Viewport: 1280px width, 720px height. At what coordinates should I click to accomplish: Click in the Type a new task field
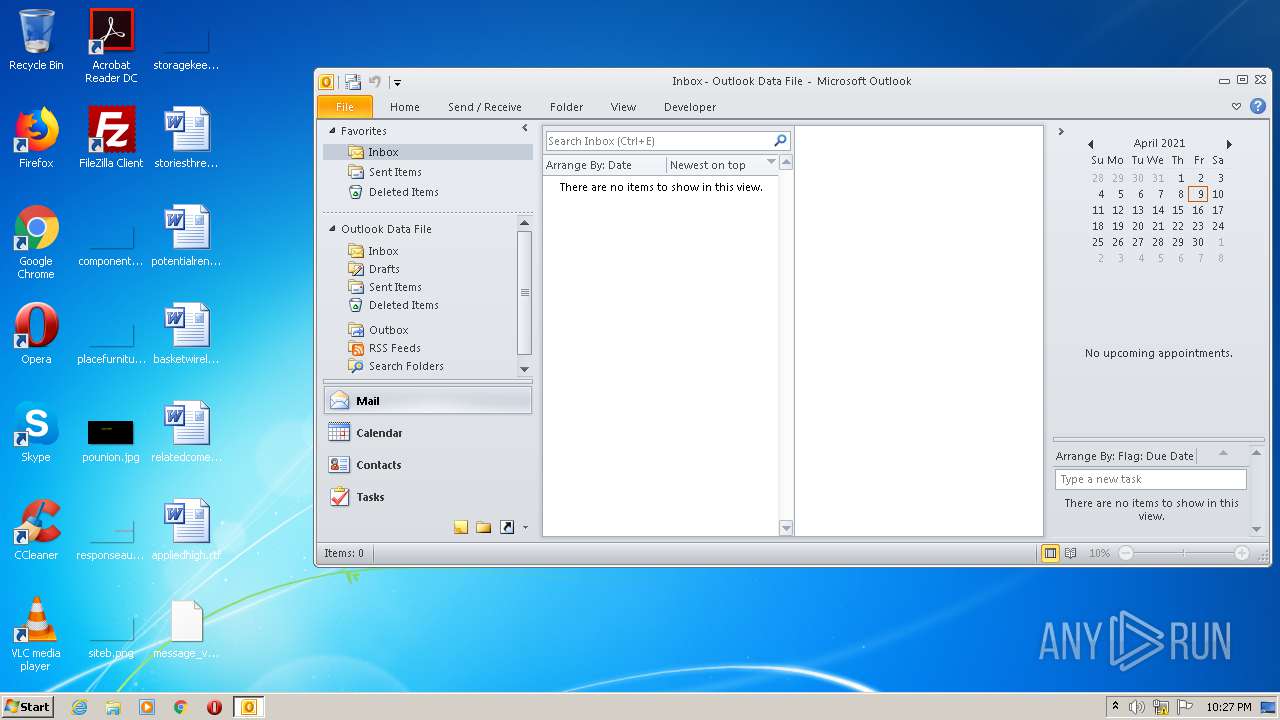(x=1151, y=479)
